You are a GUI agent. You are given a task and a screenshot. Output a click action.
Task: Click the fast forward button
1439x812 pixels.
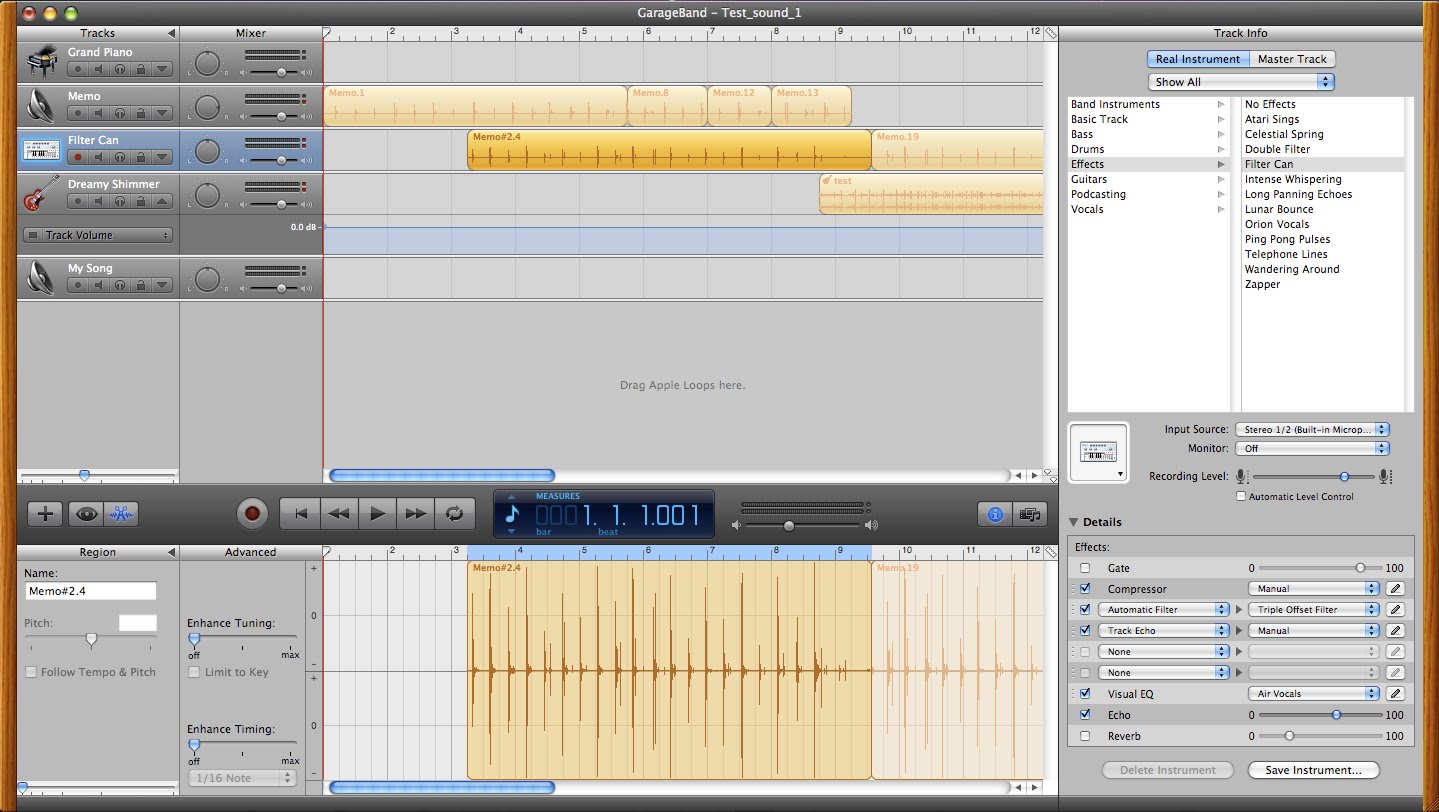pyautogui.click(x=415, y=514)
